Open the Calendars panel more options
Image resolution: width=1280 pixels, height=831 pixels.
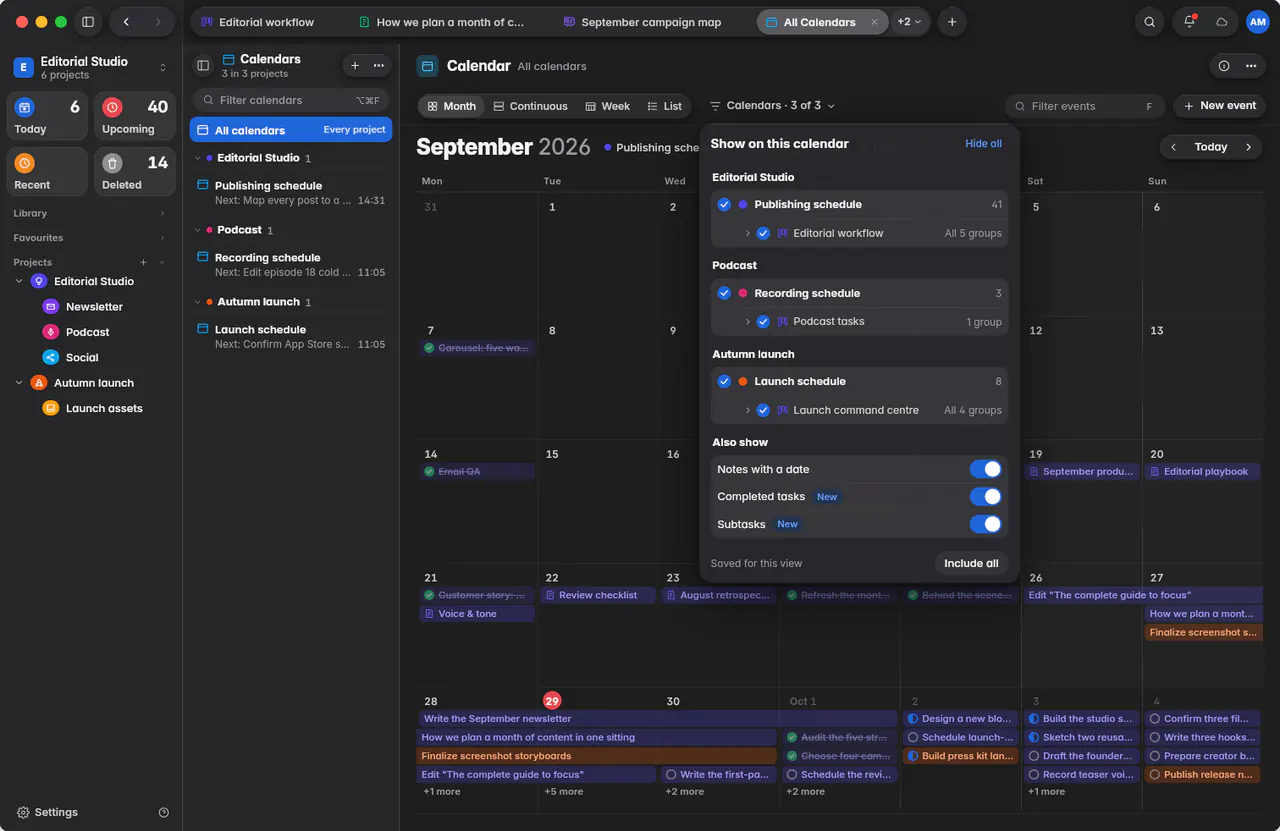click(379, 66)
